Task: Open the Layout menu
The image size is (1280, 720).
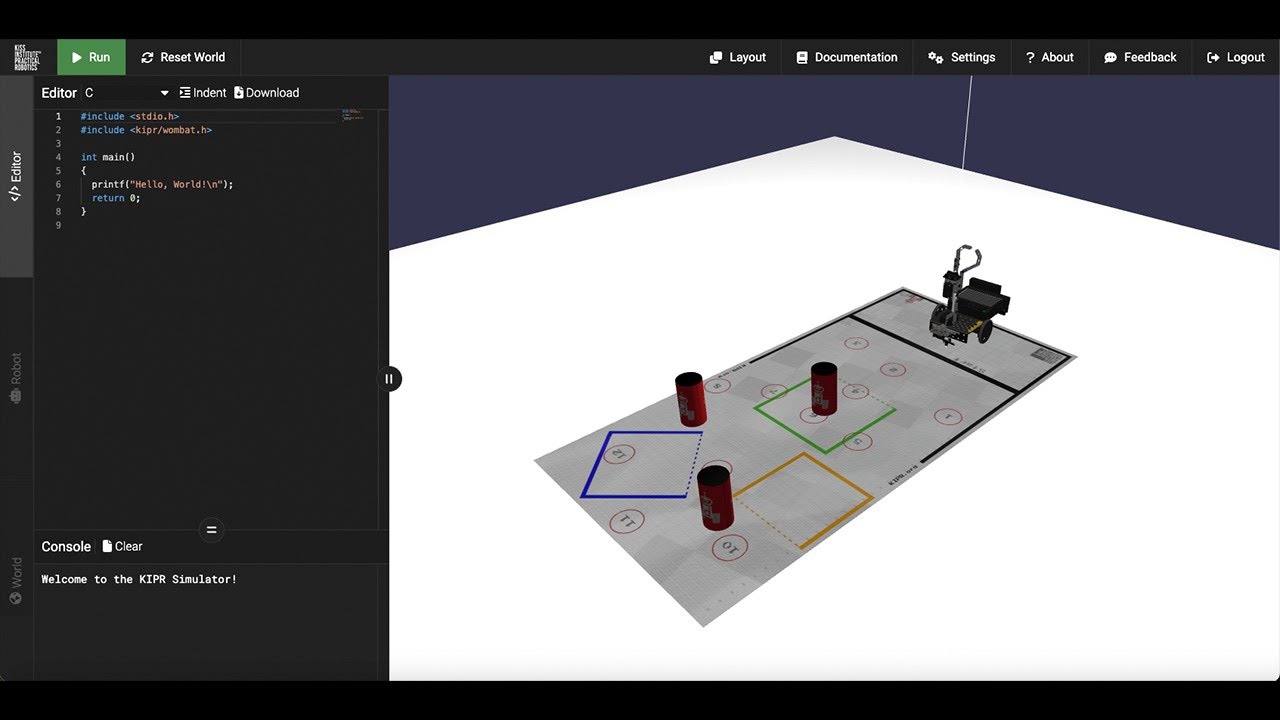Action: [x=737, y=57]
